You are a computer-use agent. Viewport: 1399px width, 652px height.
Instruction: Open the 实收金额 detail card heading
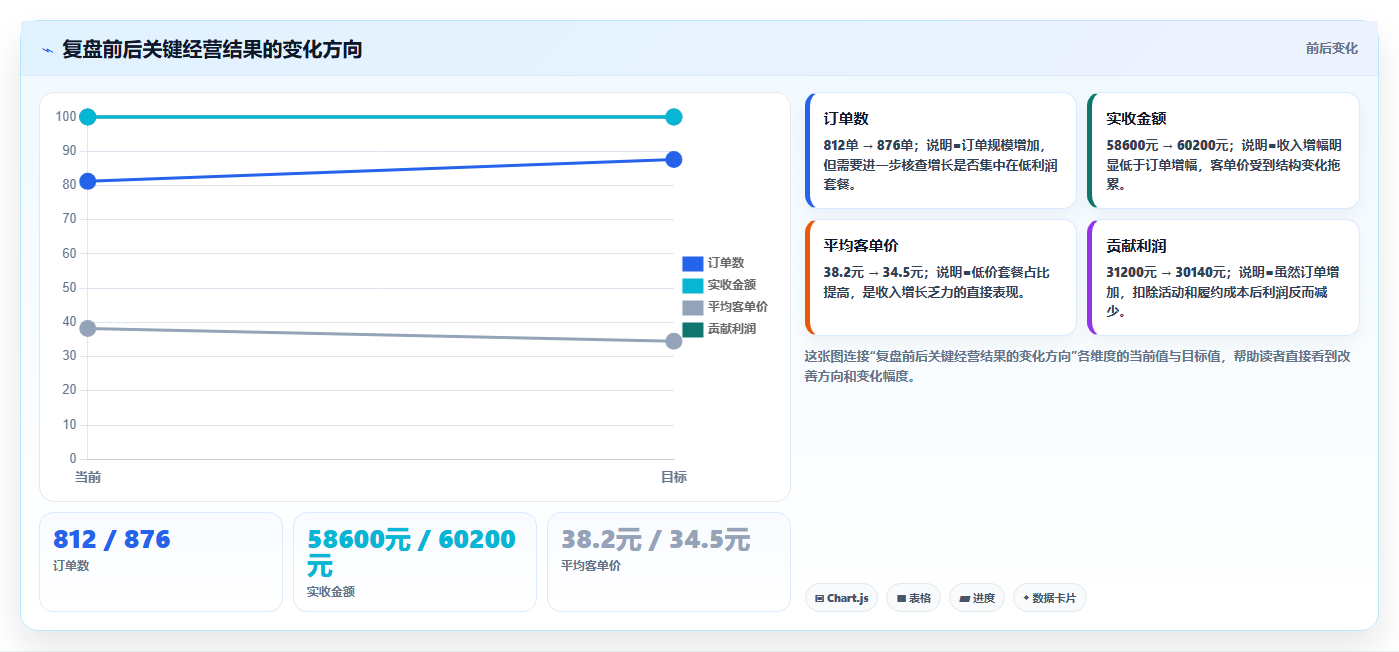[1136, 119]
